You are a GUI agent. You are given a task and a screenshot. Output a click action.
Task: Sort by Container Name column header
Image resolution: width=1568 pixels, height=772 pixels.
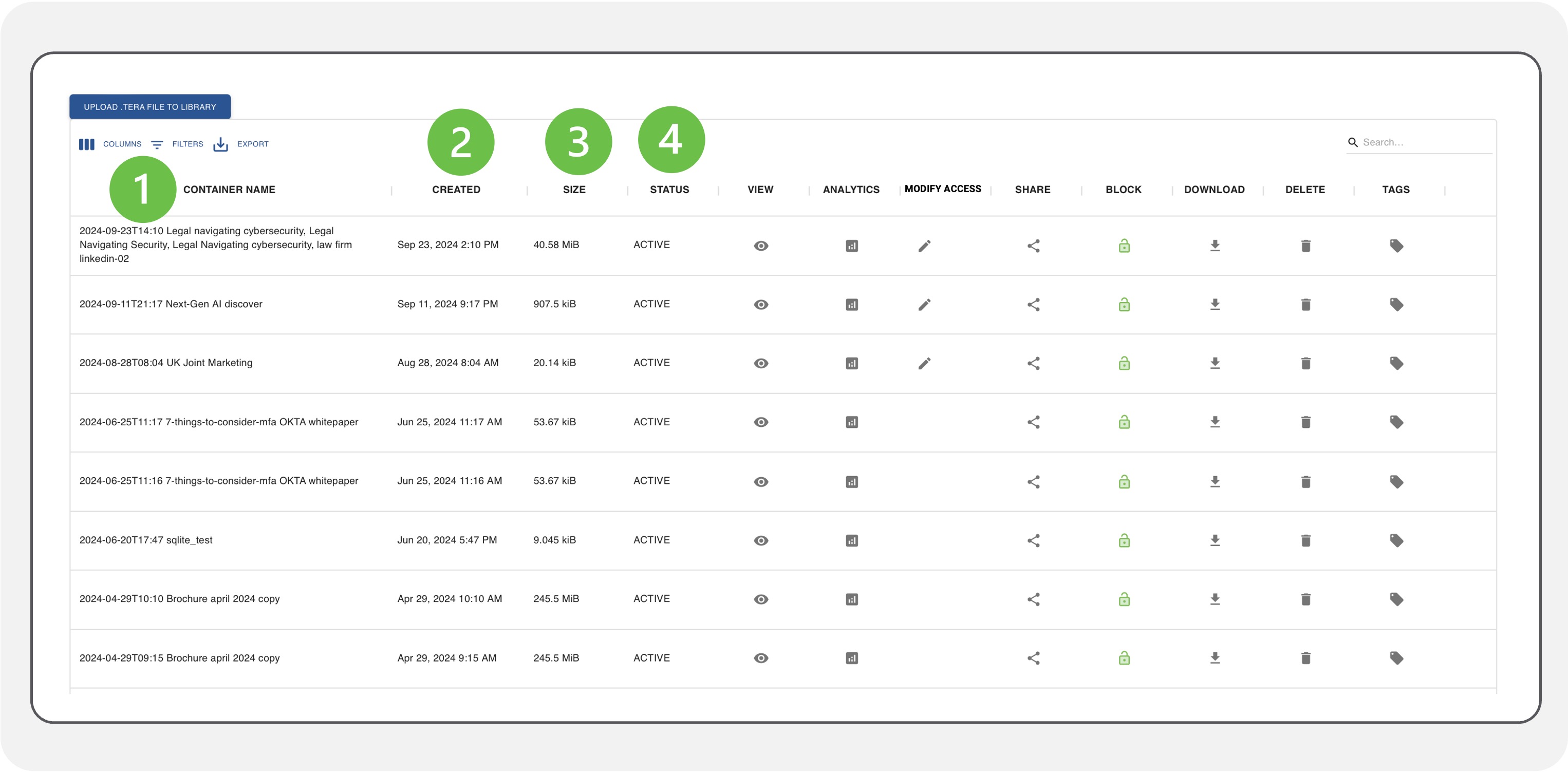(229, 190)
